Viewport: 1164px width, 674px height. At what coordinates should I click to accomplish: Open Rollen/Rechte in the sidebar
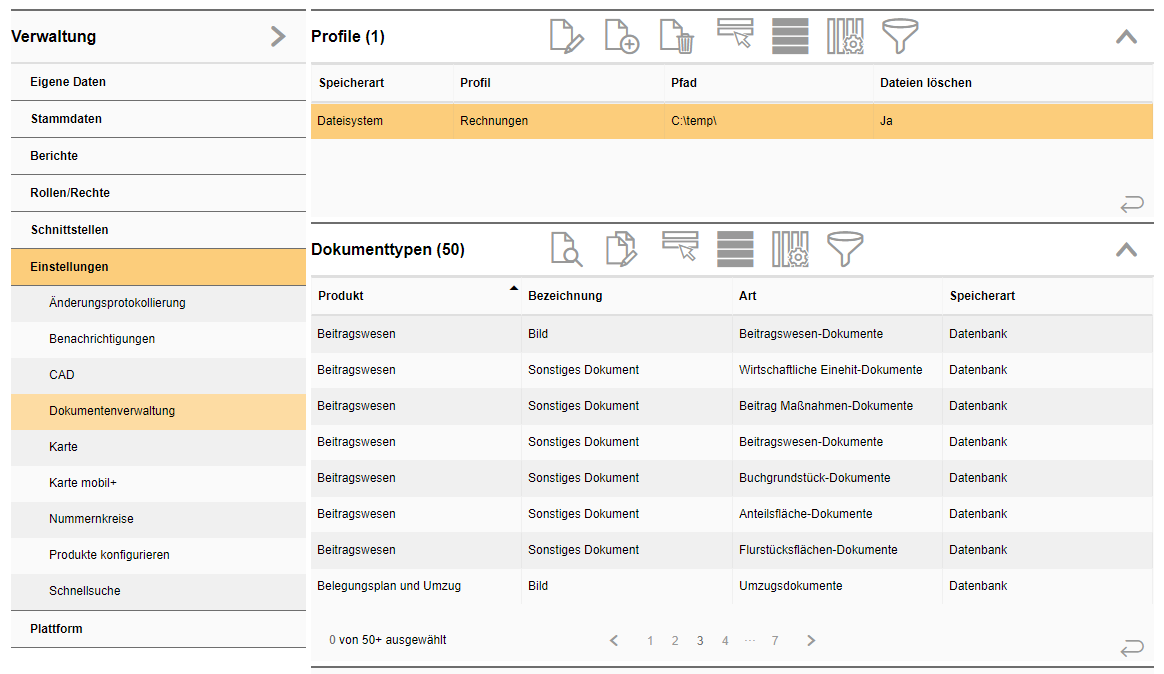[70, 193]
